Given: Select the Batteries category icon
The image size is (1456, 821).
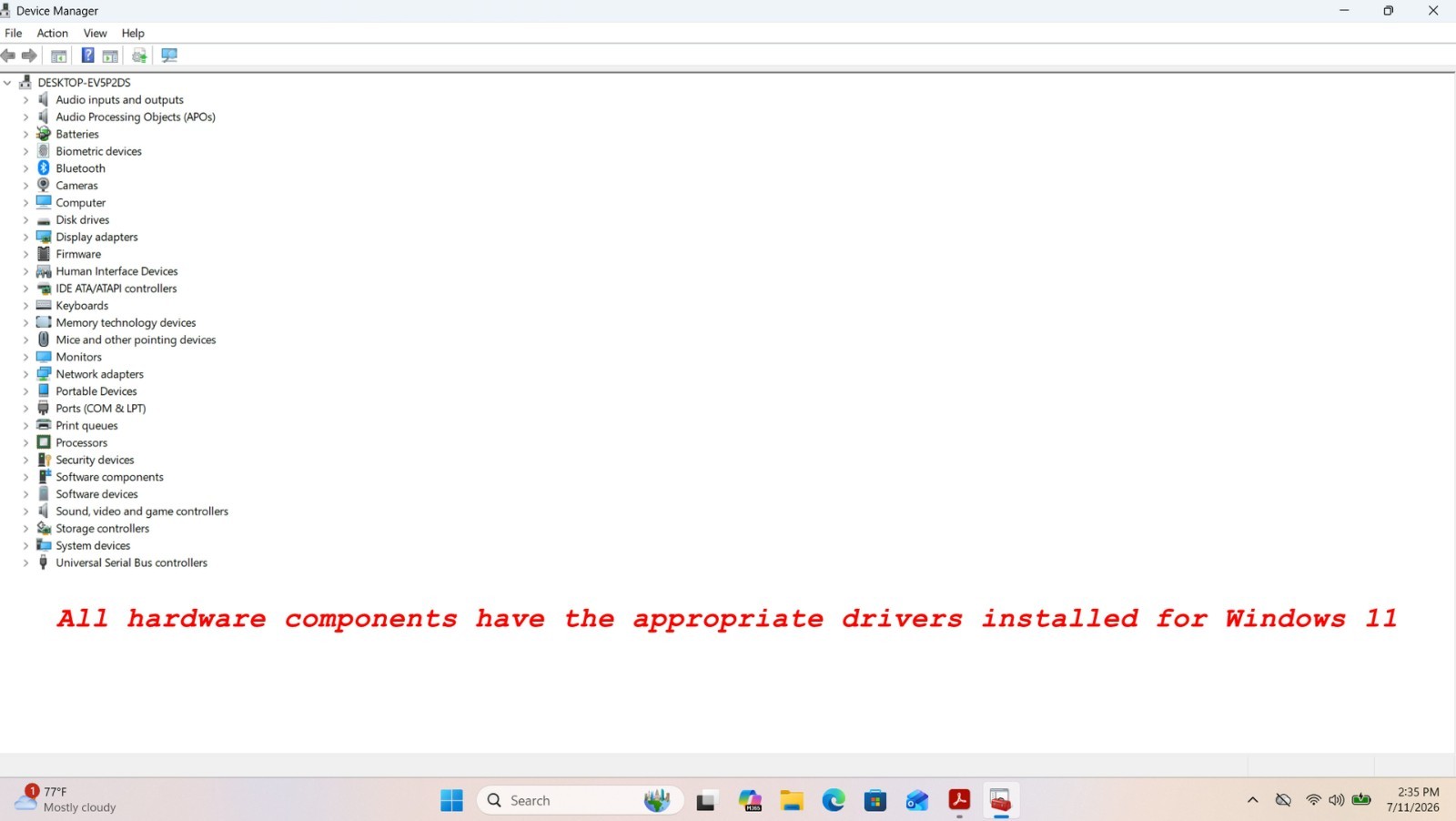Looking at the screenshot, I should point(43,134).
